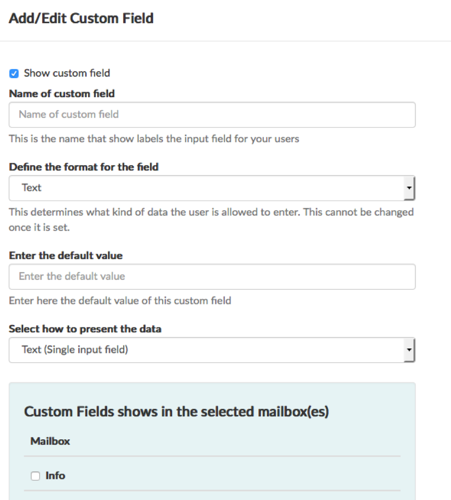The width and height of the screenshot is (451, 500).
Task: Click the 'Select how to present the data' label
Action: pyautogui.click(x=85, y=329)
